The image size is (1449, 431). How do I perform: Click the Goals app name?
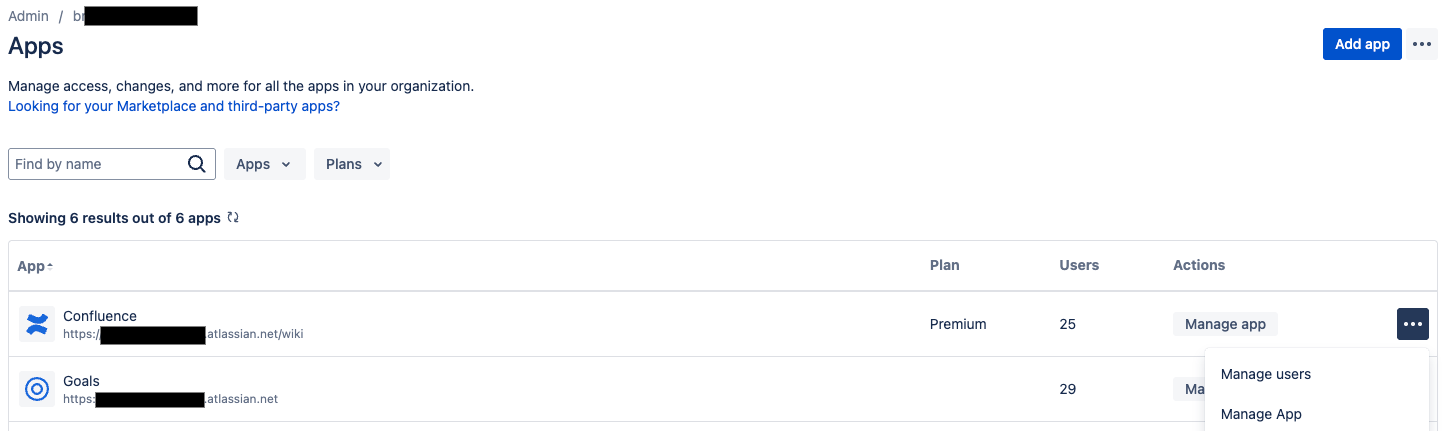click(x=81, y=381)
